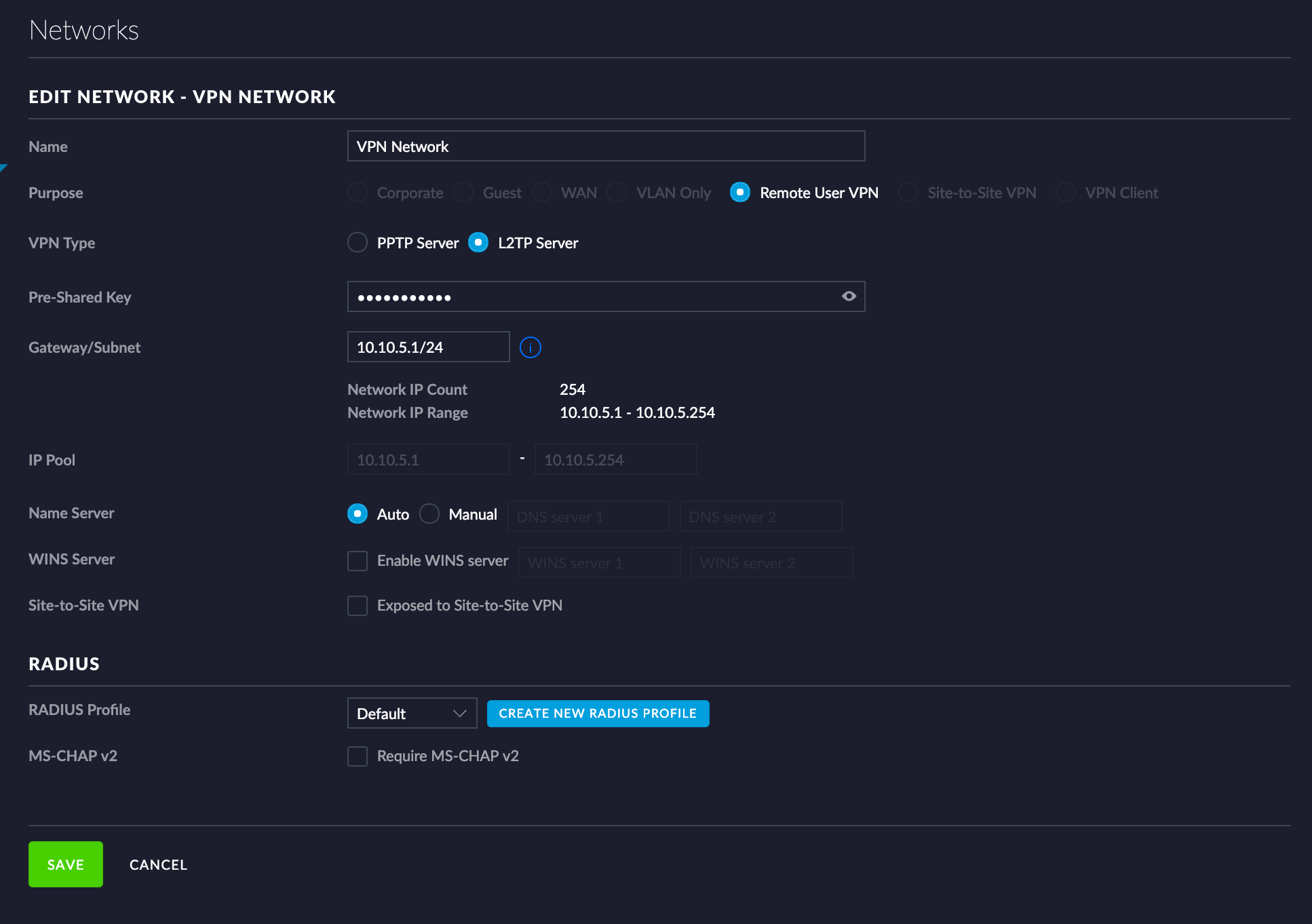Open the RADIUS Profile dropdown

(412, 714)
